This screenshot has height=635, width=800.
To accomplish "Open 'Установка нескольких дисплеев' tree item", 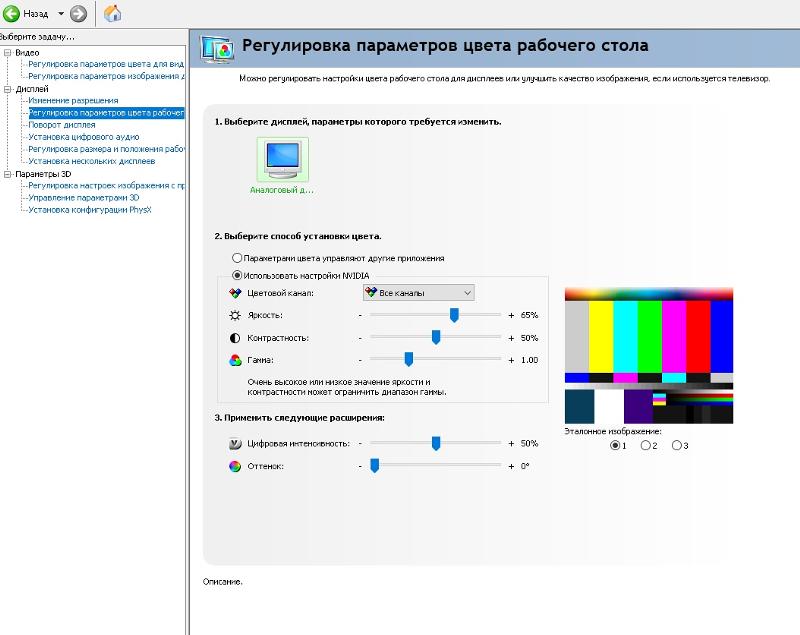I will tap(92, 161).
